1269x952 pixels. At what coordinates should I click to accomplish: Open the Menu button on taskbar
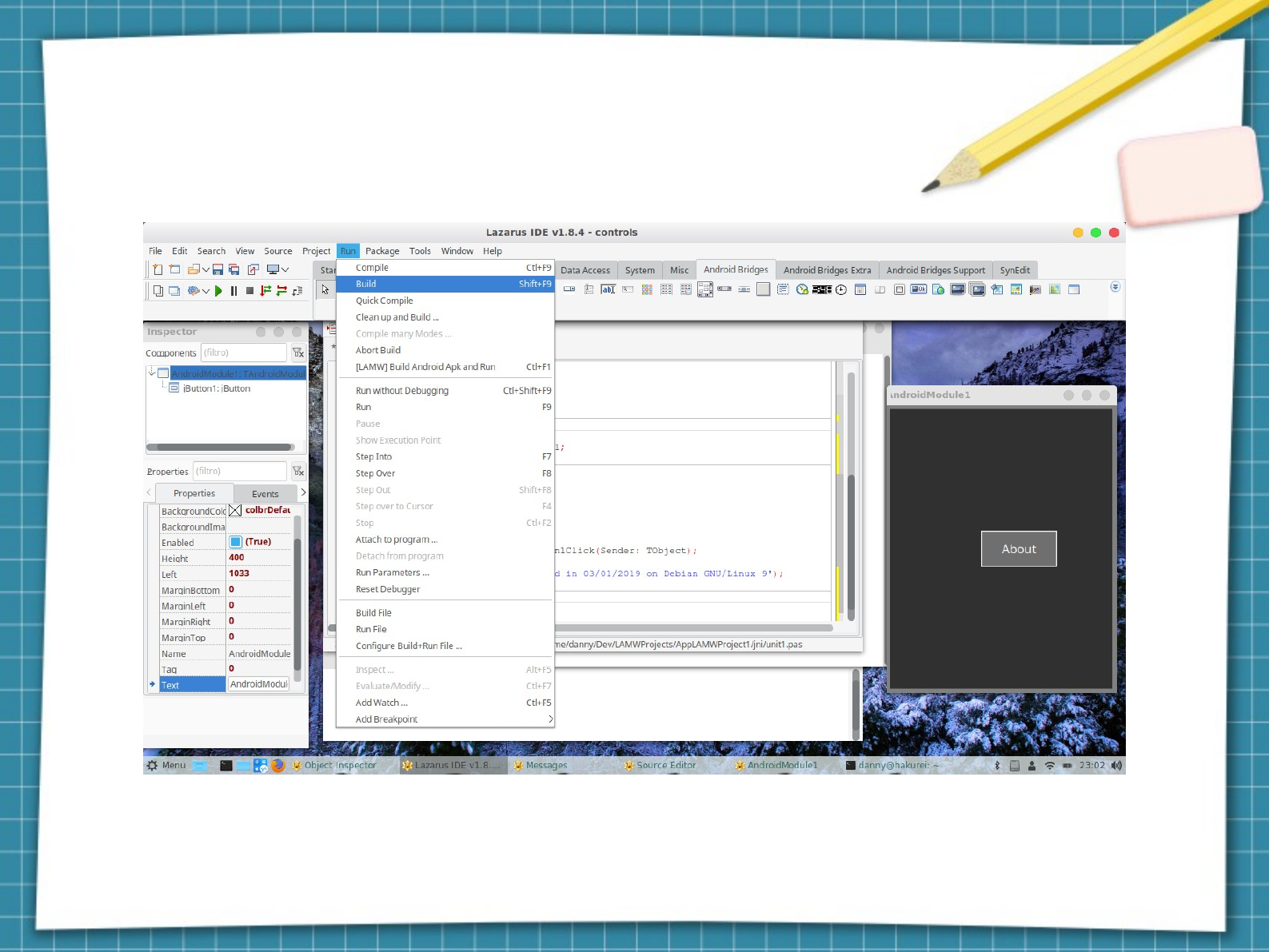point(166,765)
